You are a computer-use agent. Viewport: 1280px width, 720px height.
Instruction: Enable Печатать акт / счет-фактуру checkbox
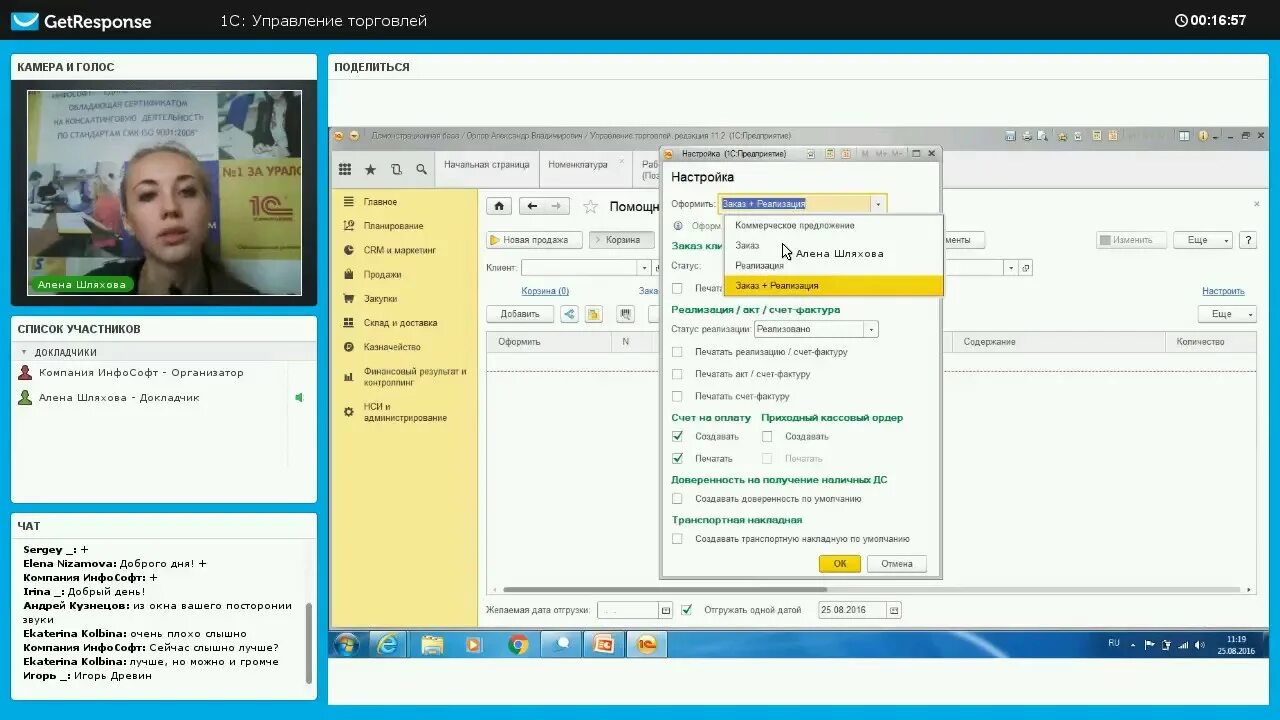677,374
